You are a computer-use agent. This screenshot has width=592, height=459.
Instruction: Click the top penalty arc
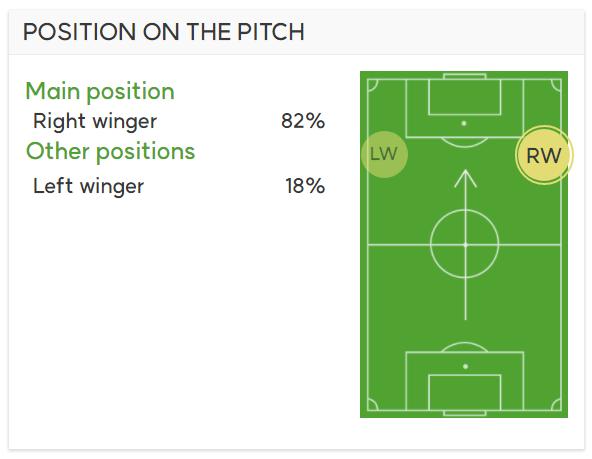click(464, 143)
